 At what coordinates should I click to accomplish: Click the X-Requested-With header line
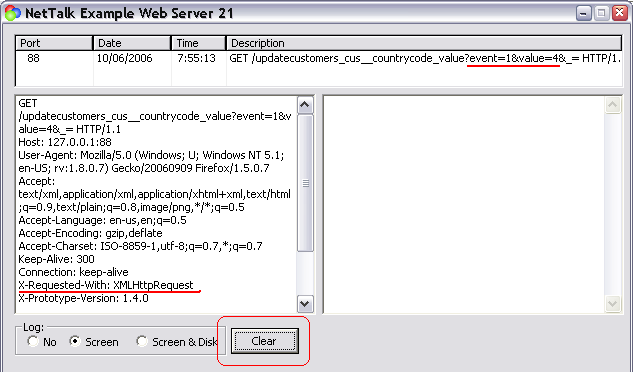coord(106,285)
